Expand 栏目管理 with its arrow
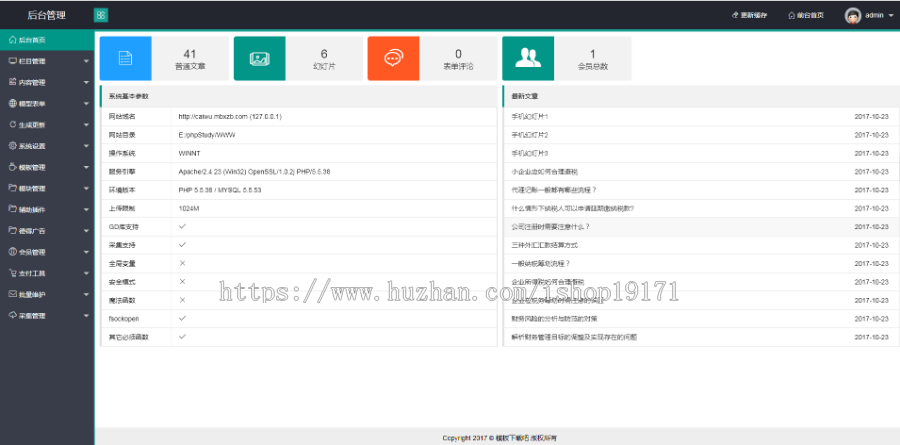 click(86, 61)
